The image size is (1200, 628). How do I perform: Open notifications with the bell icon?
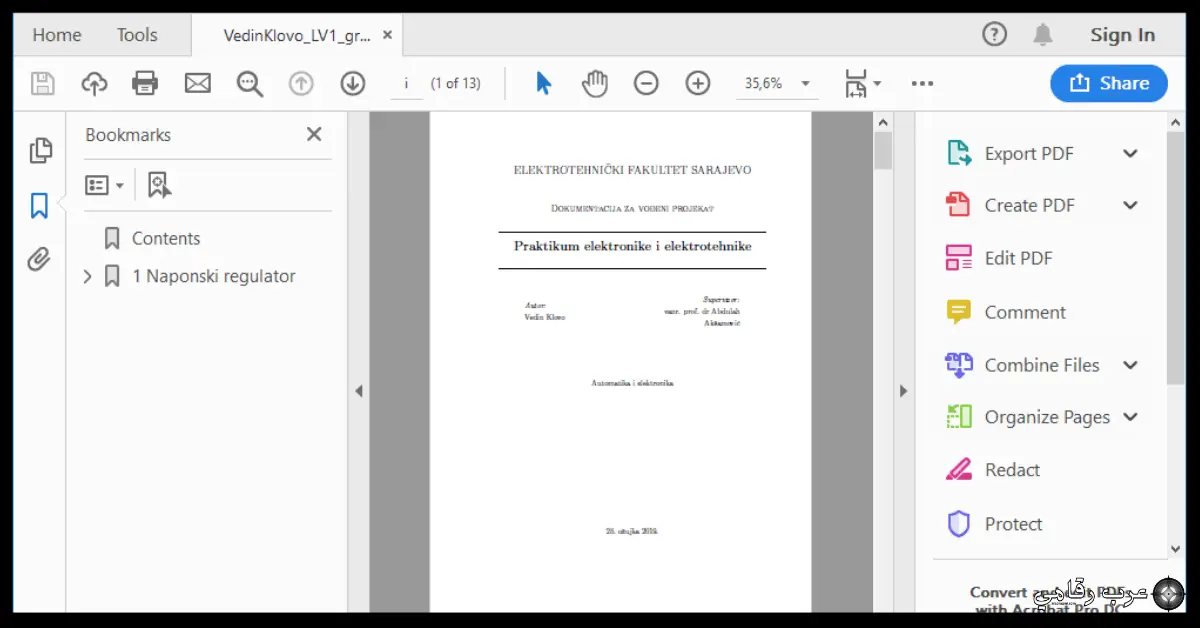[1043, 34]
